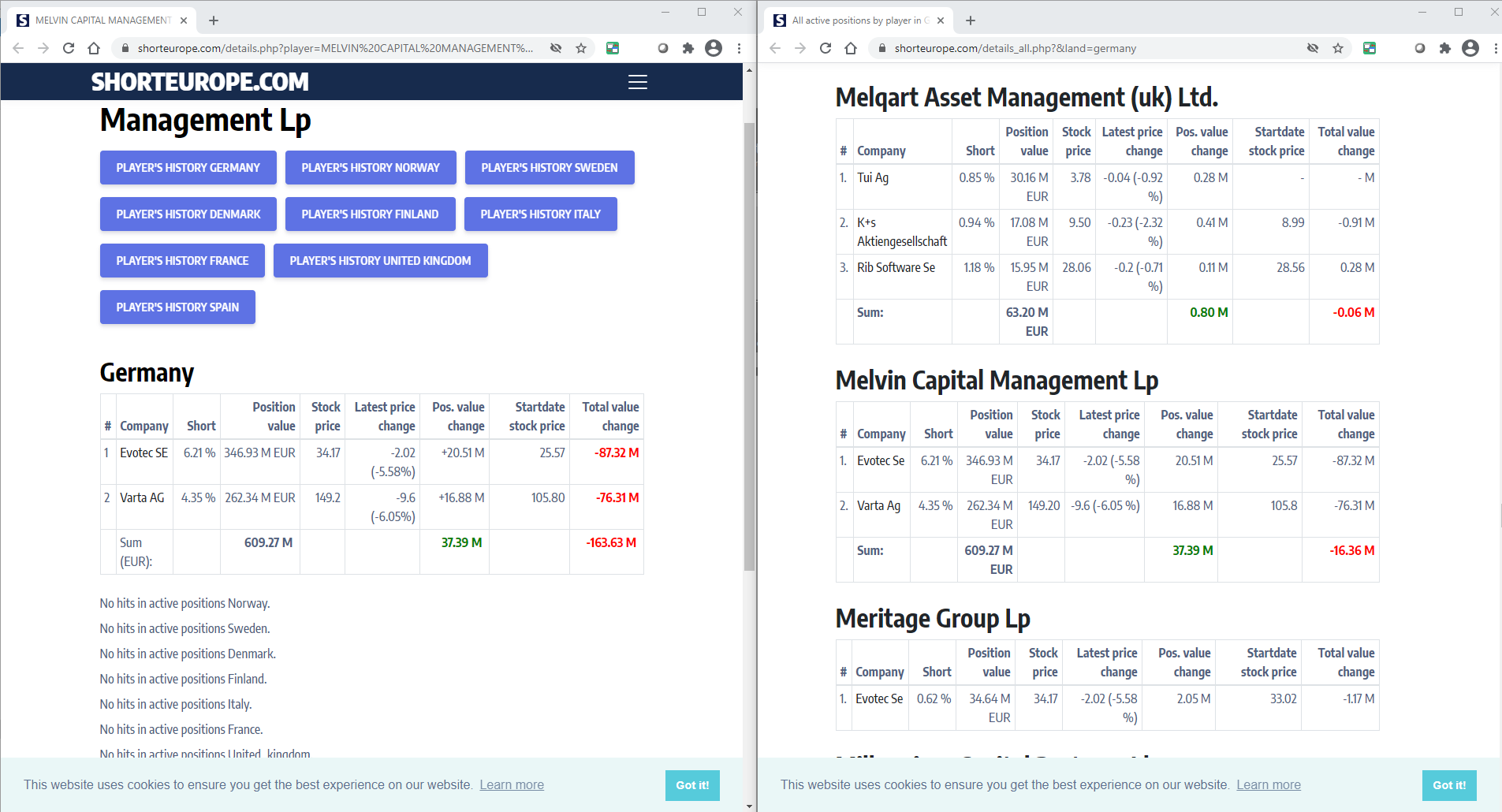This screenshot has height=812, width=1502.
Task: Open profile avatar in left browser window
Action: pos(714,48)
